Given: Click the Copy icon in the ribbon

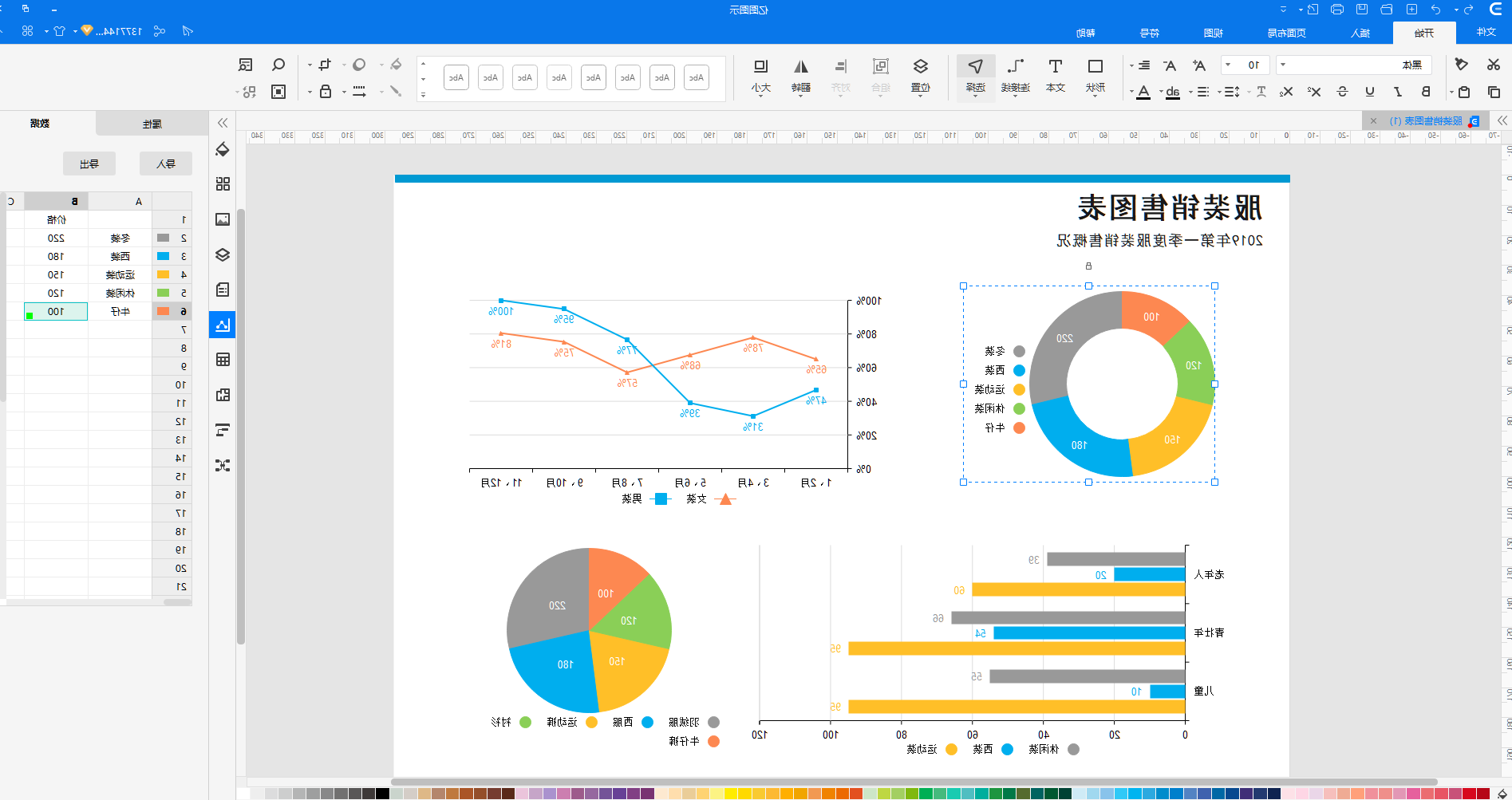Looking at the screenshot, I should (1494, 92).
